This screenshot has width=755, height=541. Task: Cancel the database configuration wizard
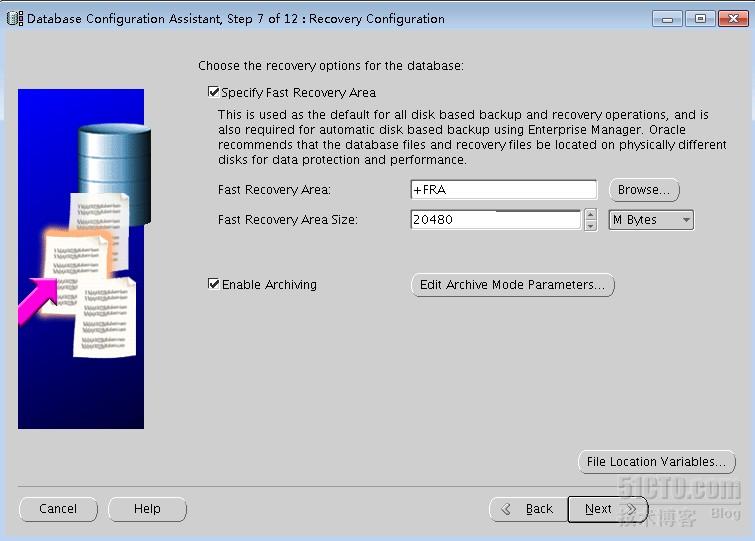click(58, 509)
